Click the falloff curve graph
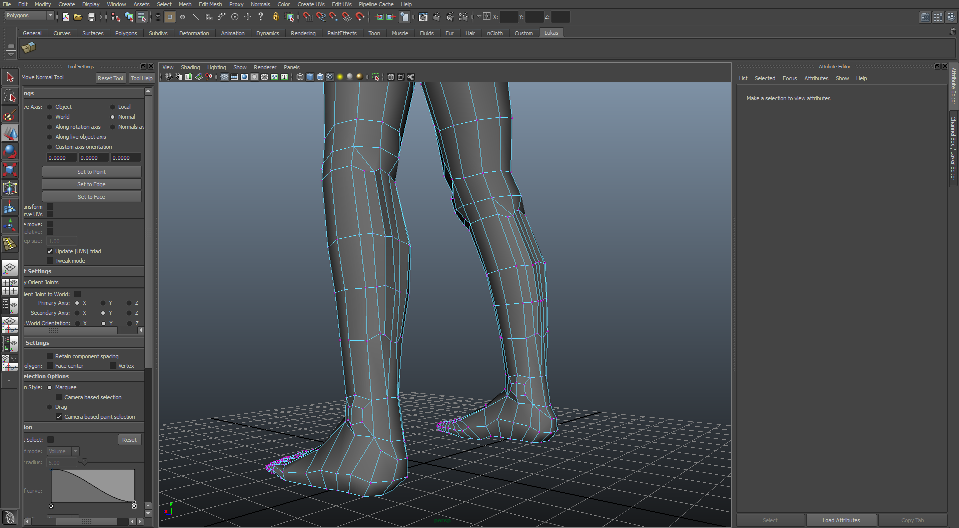959x528 pixels. (92, 486)
